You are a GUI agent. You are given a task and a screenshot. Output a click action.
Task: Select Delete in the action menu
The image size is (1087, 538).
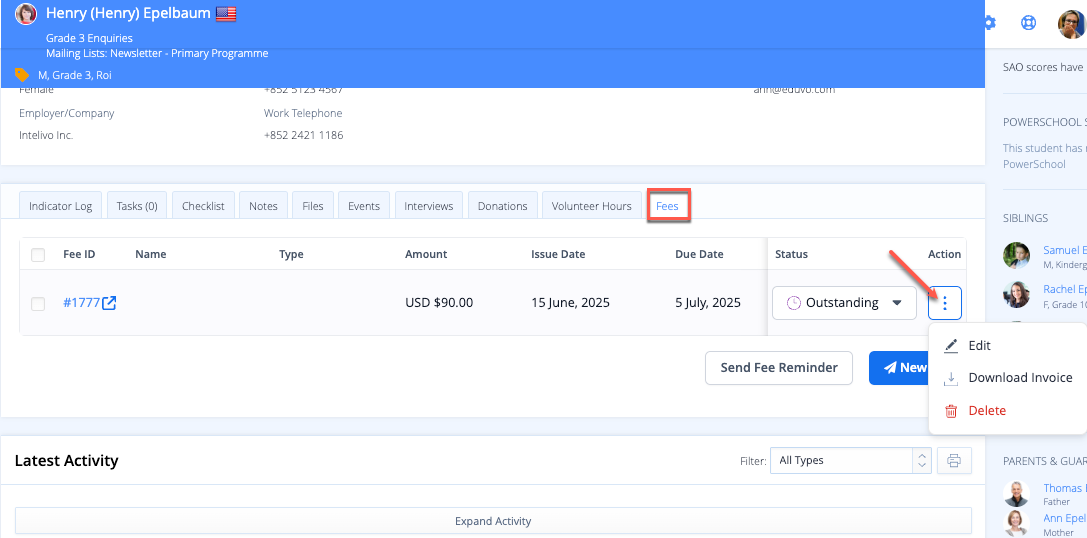pyautogui.click(x=987, y=411)
